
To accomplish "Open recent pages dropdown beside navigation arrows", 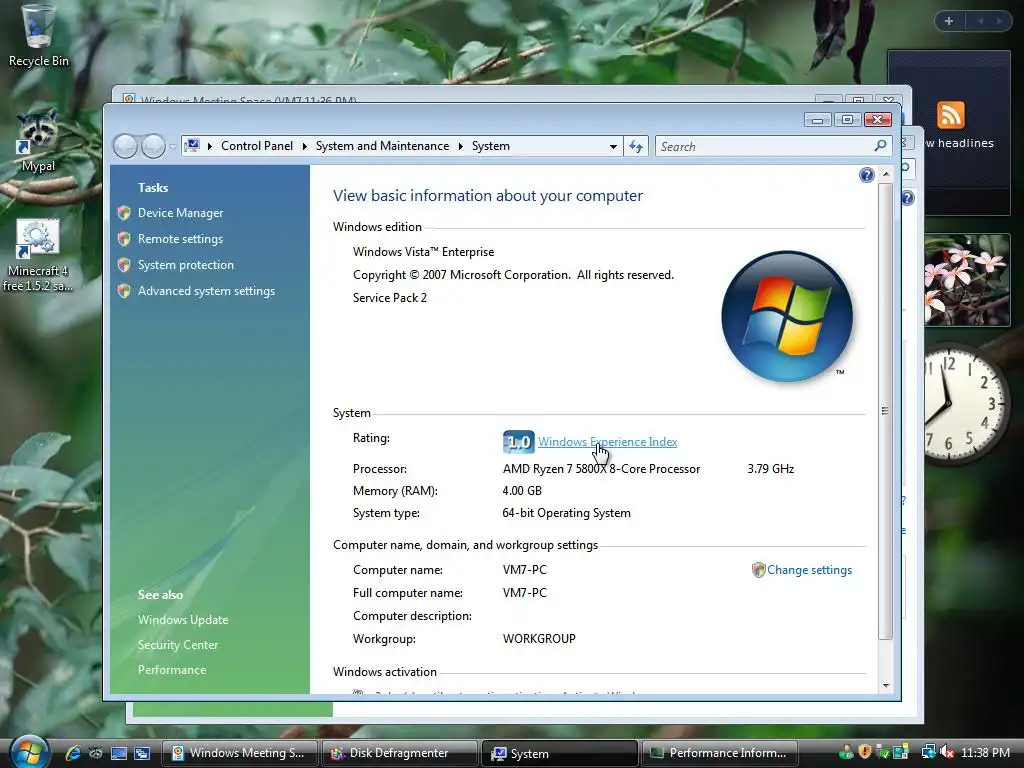I will tap(172, 147).
